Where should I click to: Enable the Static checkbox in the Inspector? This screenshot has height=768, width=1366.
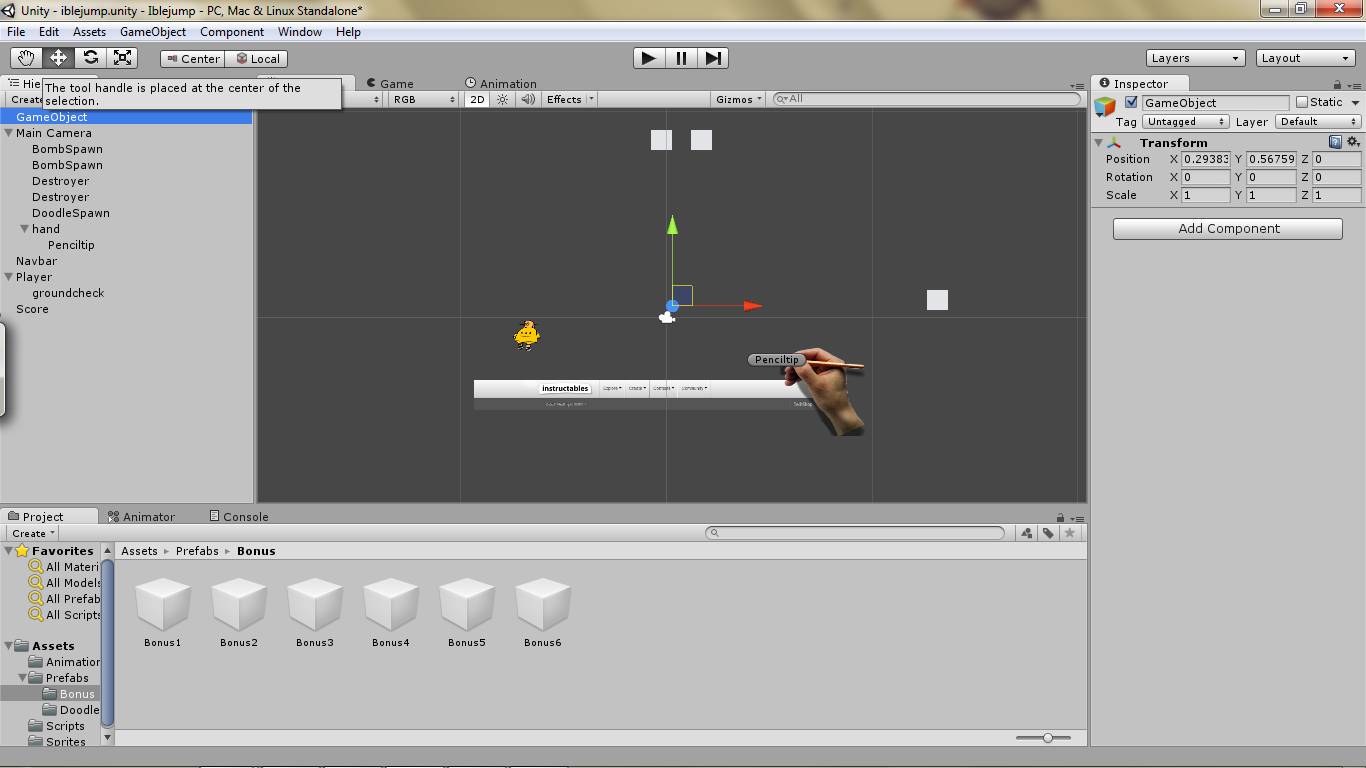coord(1302,102)
